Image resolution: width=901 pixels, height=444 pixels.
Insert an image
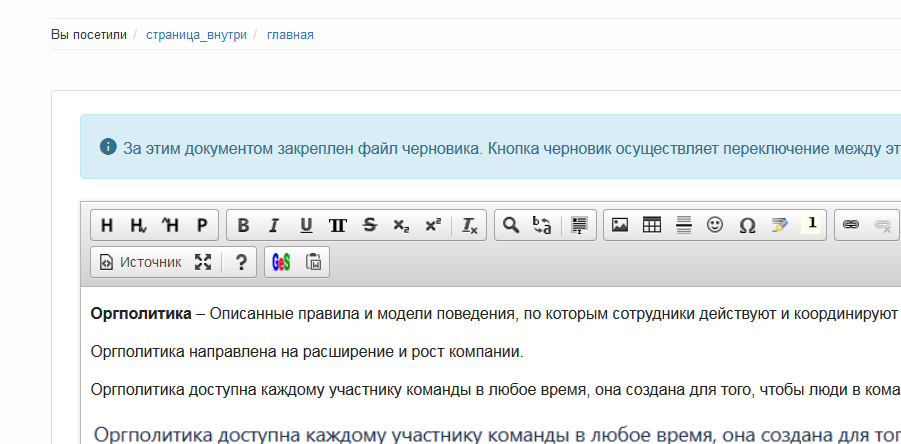click(620, 225)
